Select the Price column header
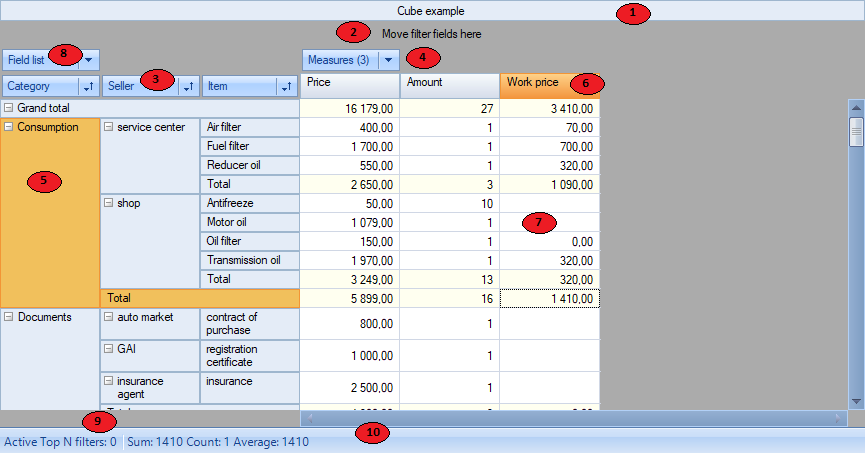The height and width of the screenshot is (453, 865). click(x=349, y=84)
